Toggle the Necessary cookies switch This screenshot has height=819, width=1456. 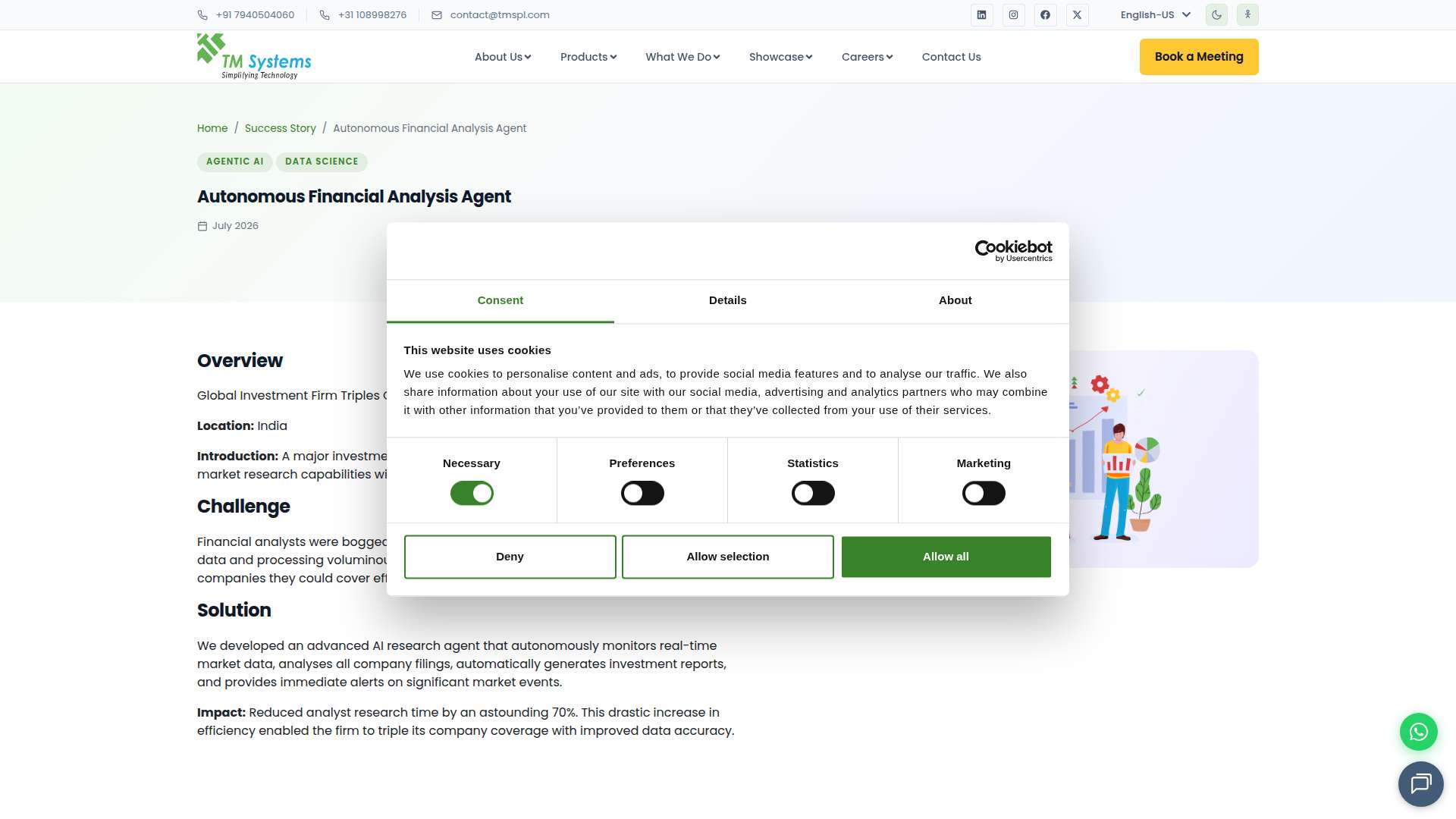(x=472, y=494)
